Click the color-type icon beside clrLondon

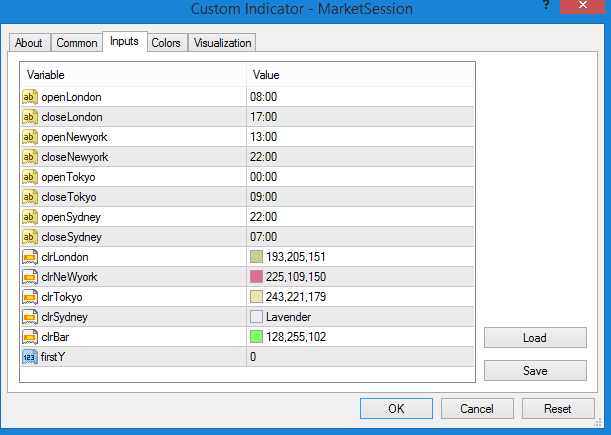(30, 257)
